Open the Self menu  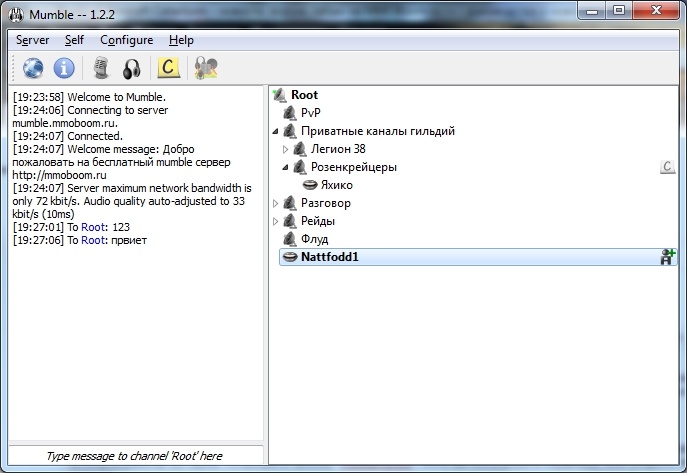74,40
